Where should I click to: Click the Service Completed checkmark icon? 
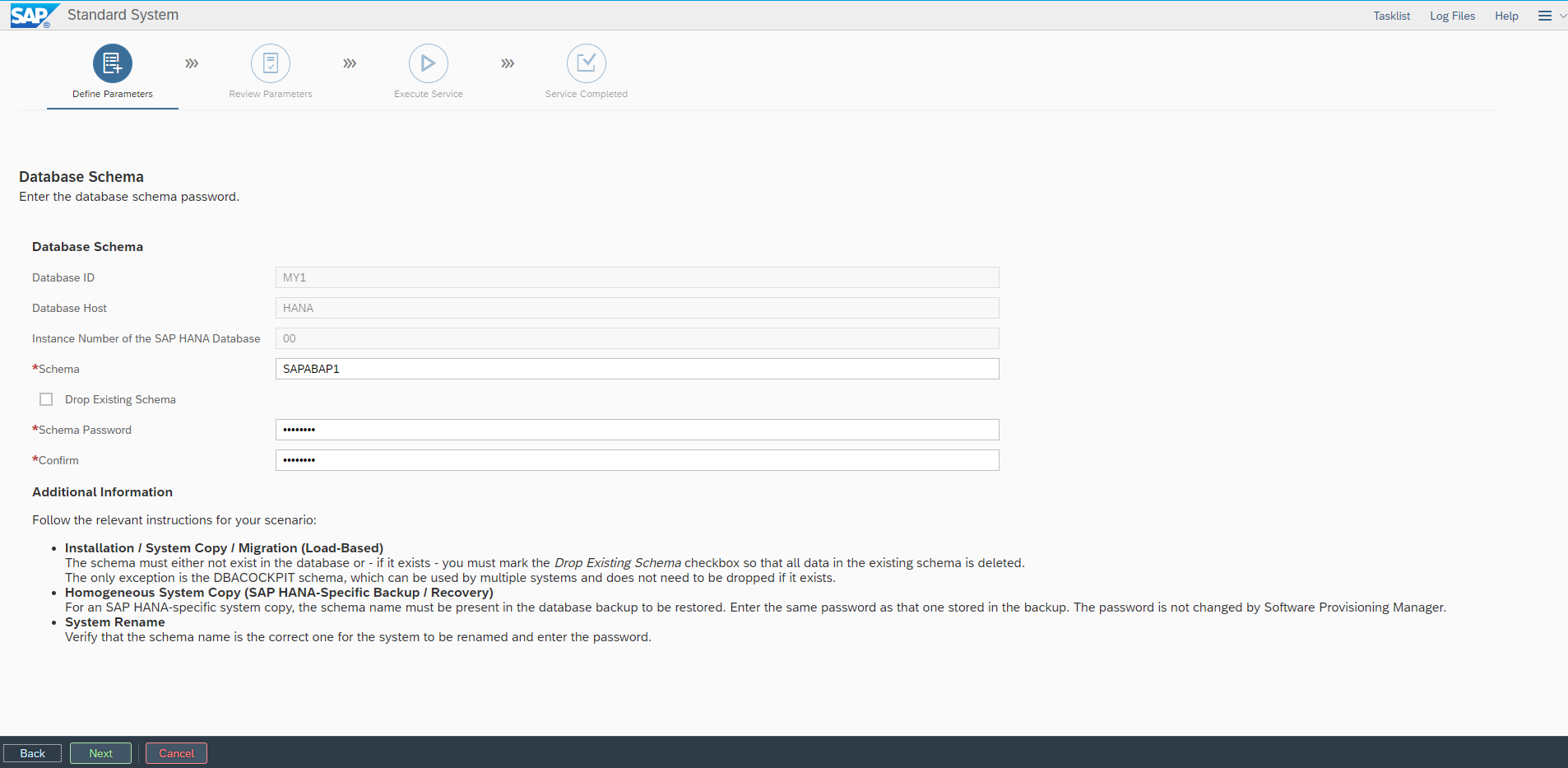(587, 63)
